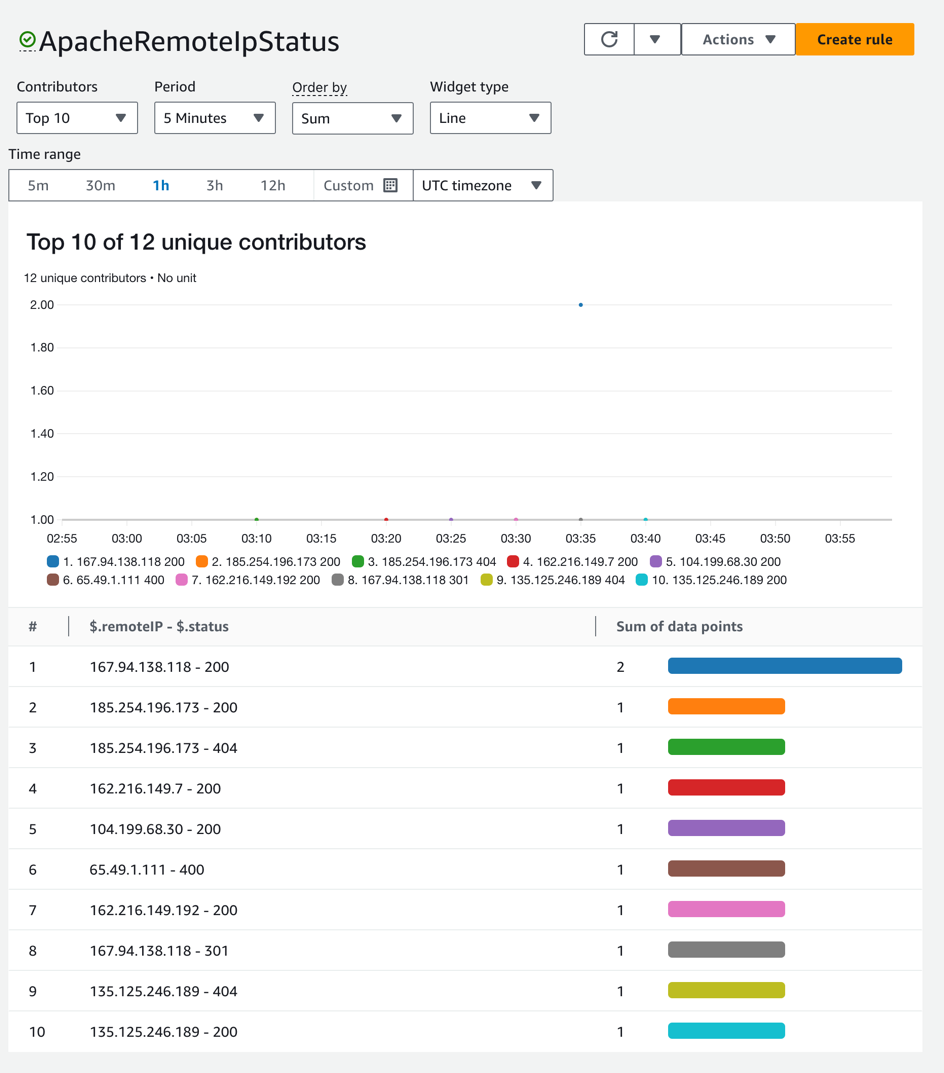Viewport: 944px width, 1073px height.
Task: Open the Contributors Top 10 dropdown
Action: (77, 118)
